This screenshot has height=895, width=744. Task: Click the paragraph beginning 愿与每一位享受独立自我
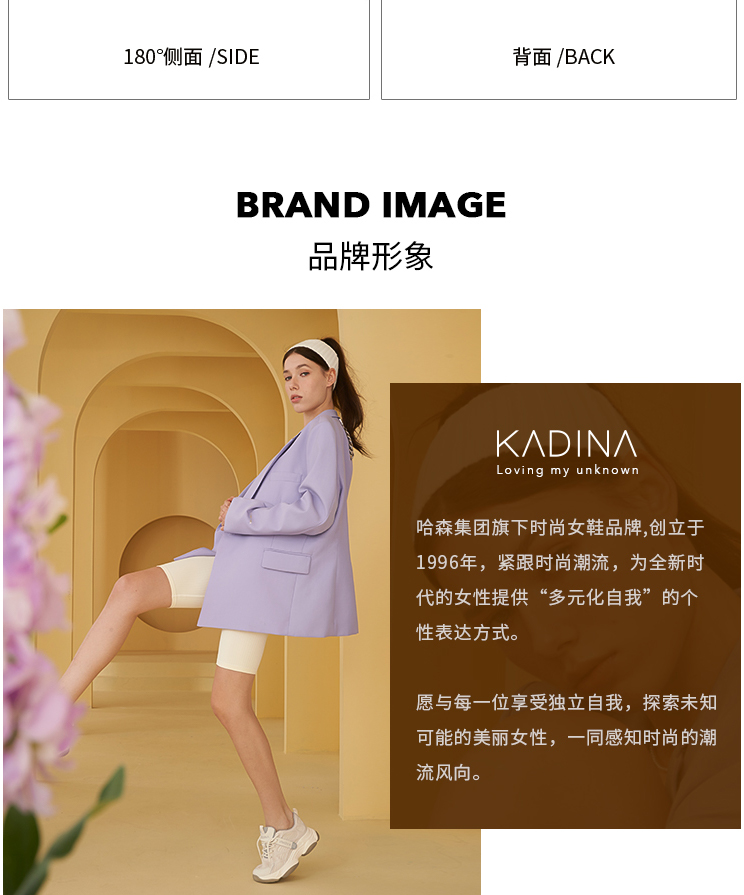(x=566, y=737)
